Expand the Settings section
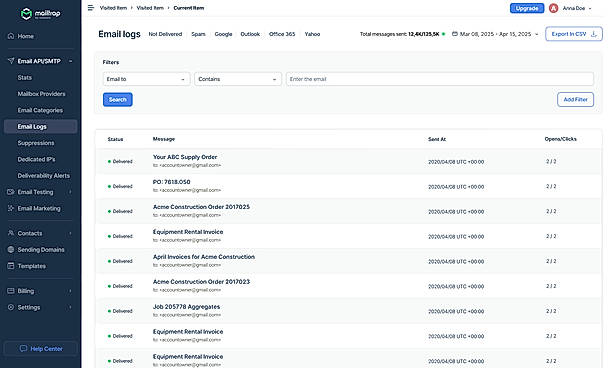The height and width of the screenshot is (368, 615). click(71, 308)
